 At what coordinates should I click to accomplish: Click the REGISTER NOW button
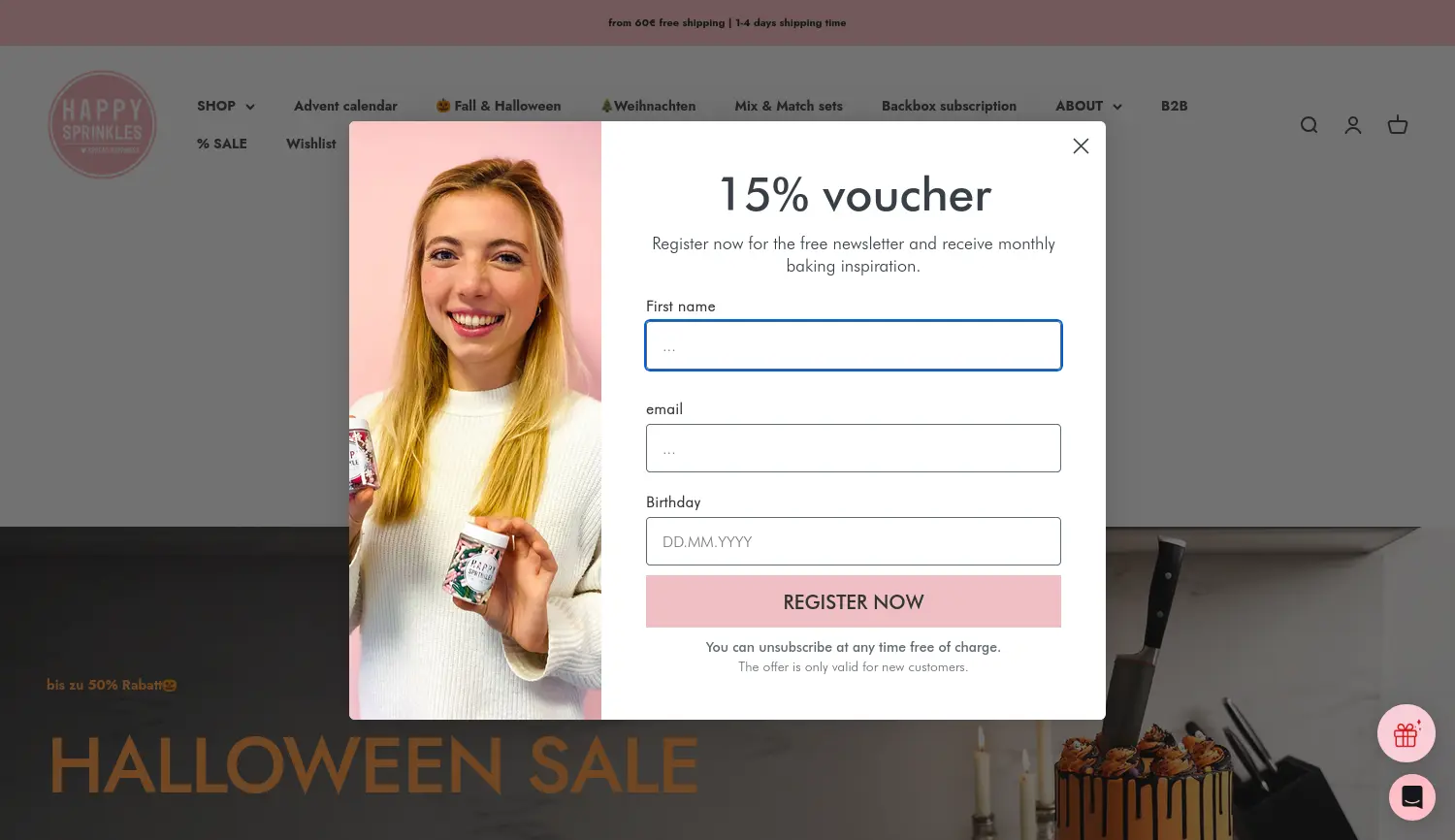pos(854,601)
